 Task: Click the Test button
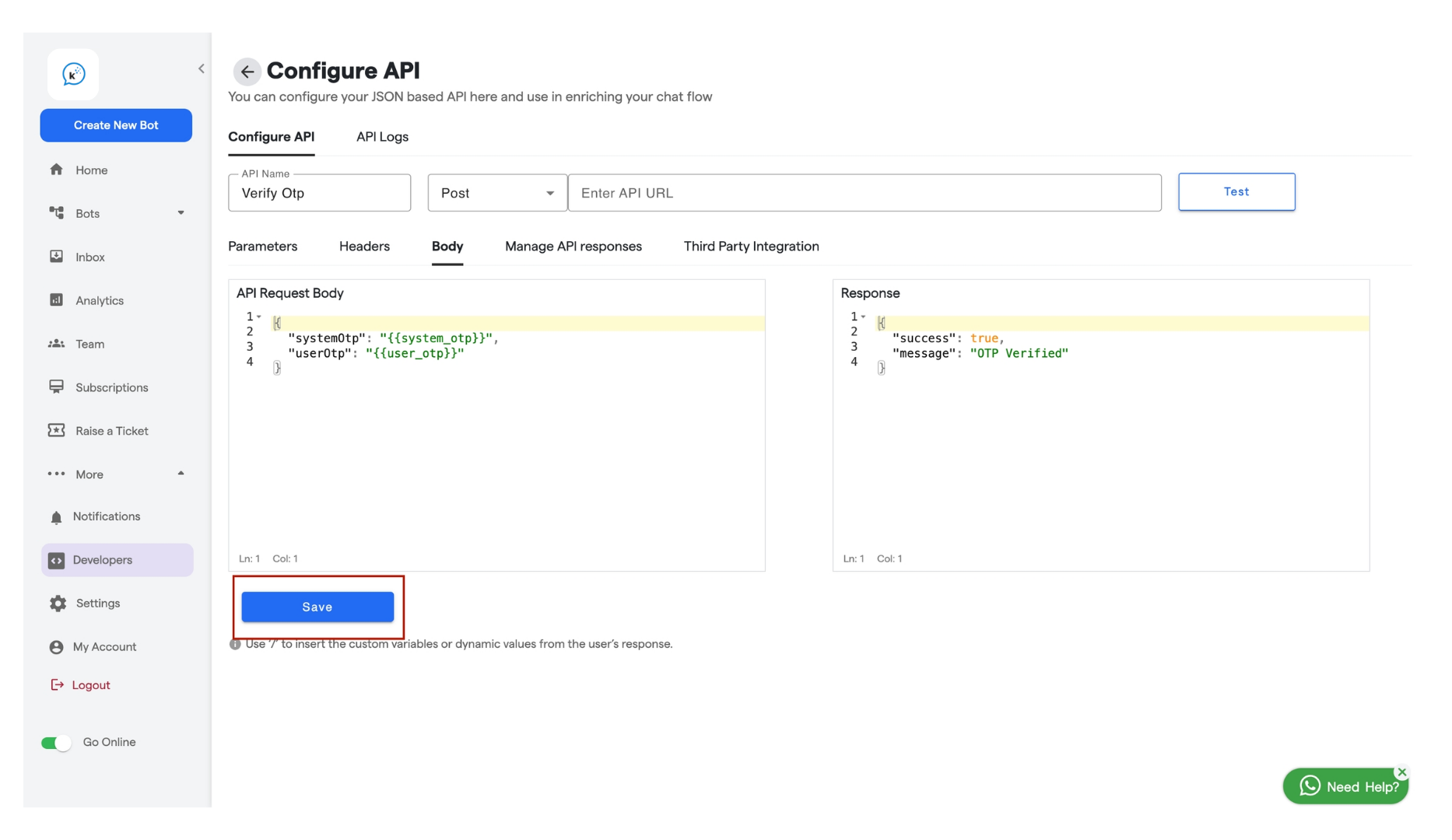click(1236, 192)
